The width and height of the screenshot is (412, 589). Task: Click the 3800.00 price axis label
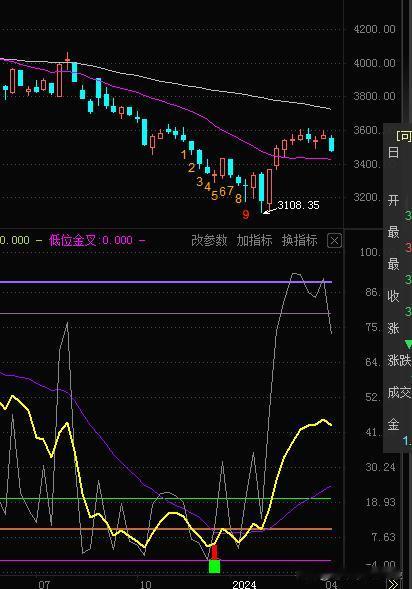(x=374, y=97)
